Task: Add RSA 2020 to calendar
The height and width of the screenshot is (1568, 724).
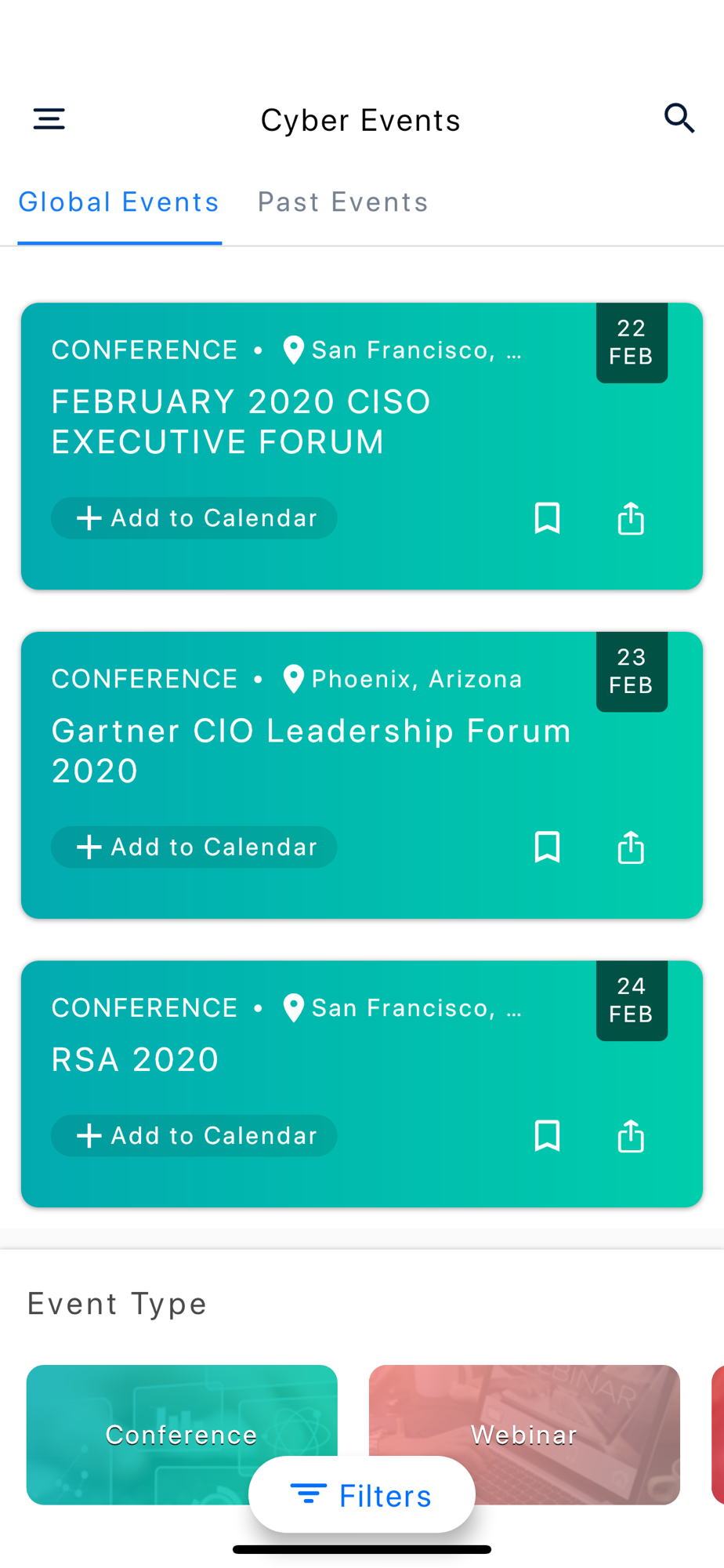Action: (194, 1136)
